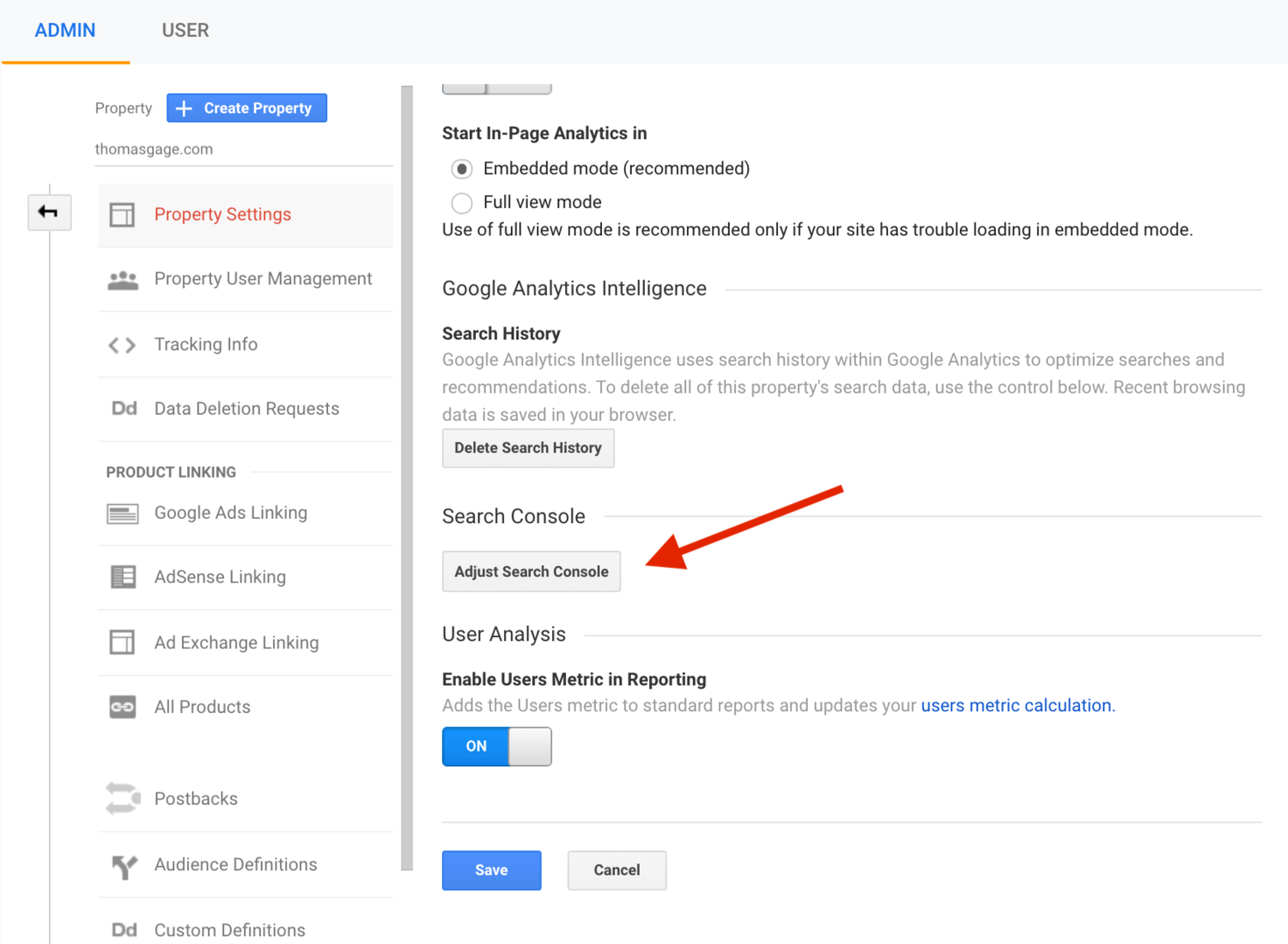This screenshot has height=944, width=1288.
Task: Open Audience Definitions
Action: (x=245, y=865)
